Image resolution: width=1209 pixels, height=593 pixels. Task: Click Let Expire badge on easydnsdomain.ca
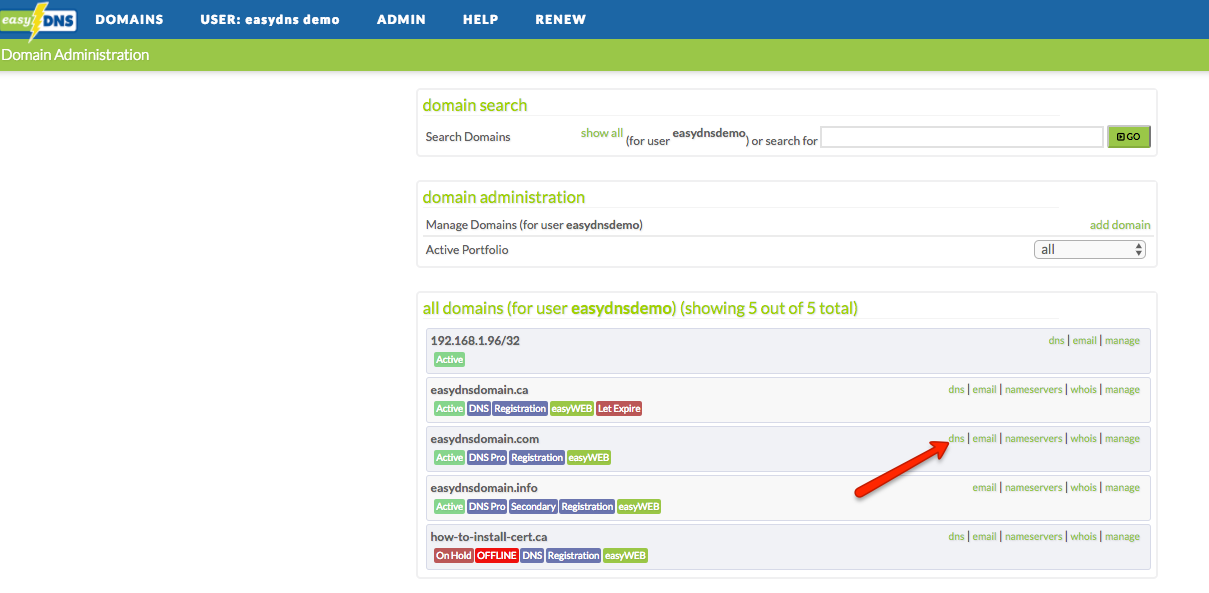tap(619, 408)
